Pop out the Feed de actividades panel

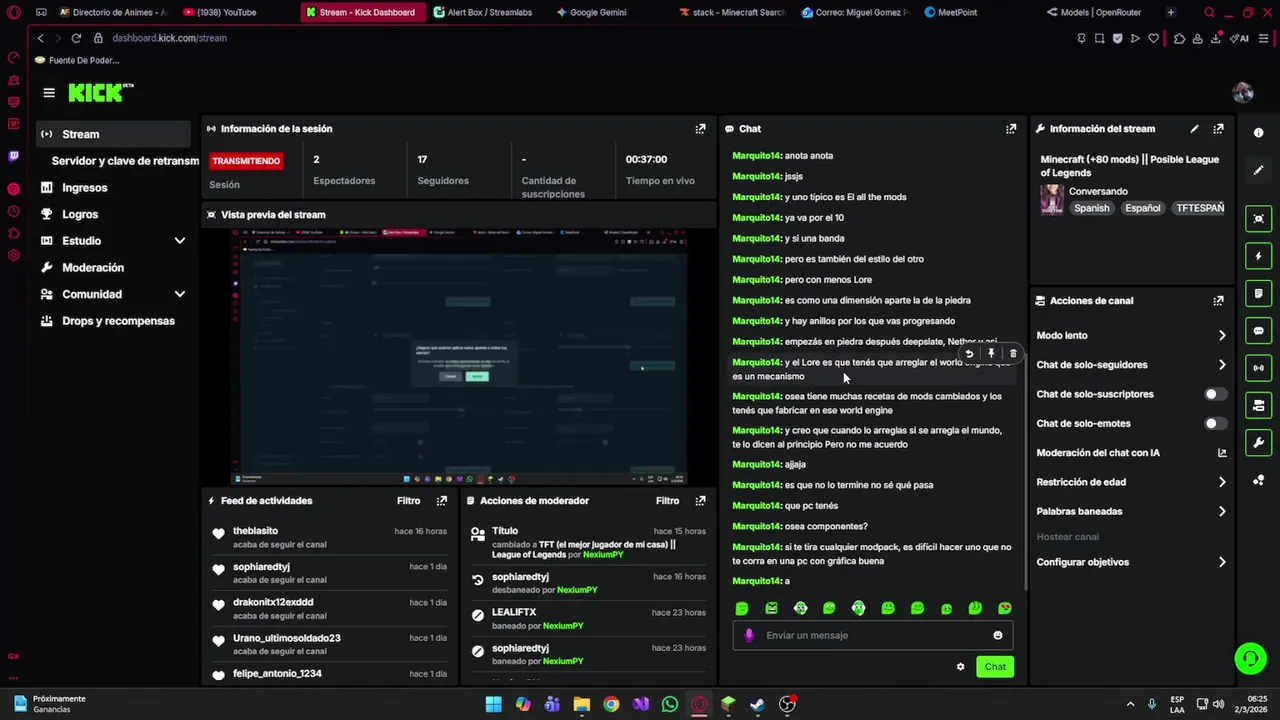click(x=442, y=501)
